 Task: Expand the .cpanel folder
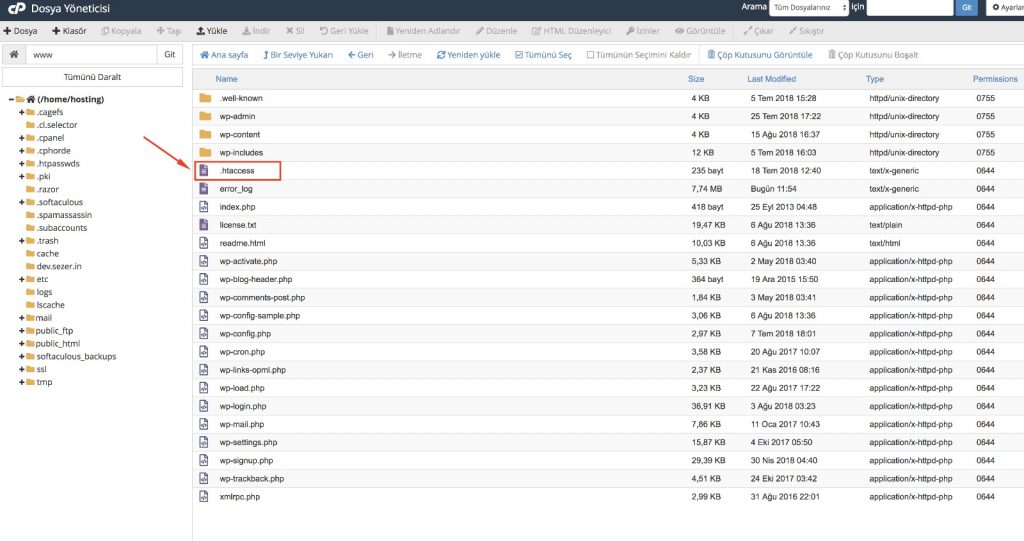(22, 138)
